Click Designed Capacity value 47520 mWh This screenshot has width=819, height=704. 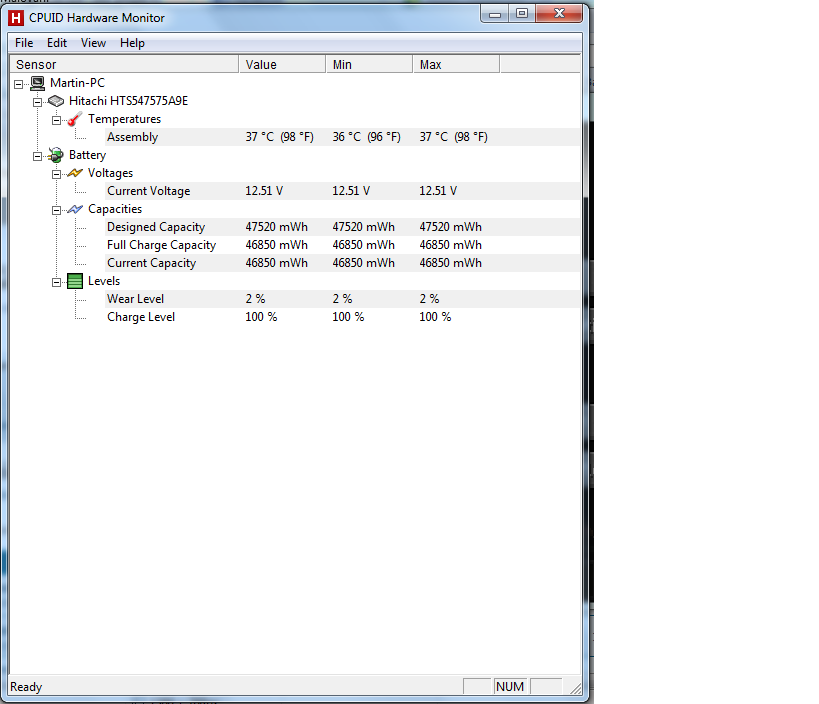(276, 227)
